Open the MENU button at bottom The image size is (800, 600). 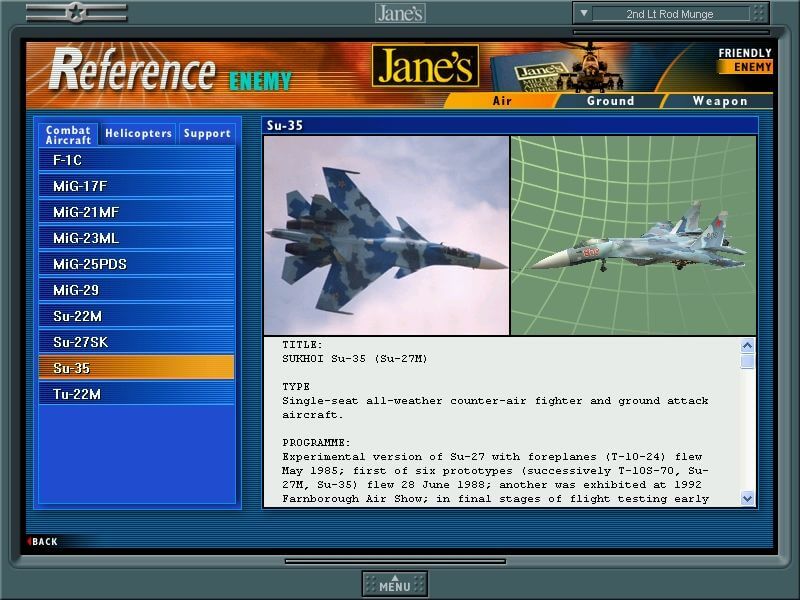click(395, 584)
